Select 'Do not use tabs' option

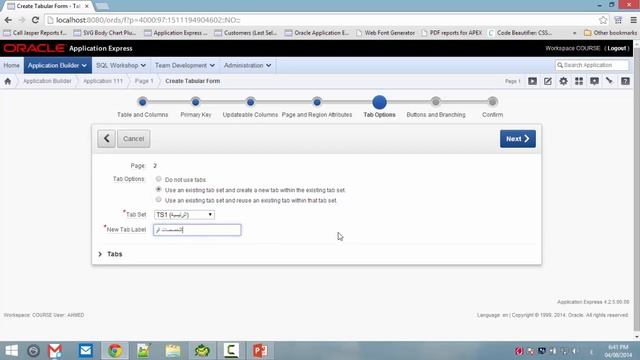coord(158,179)
